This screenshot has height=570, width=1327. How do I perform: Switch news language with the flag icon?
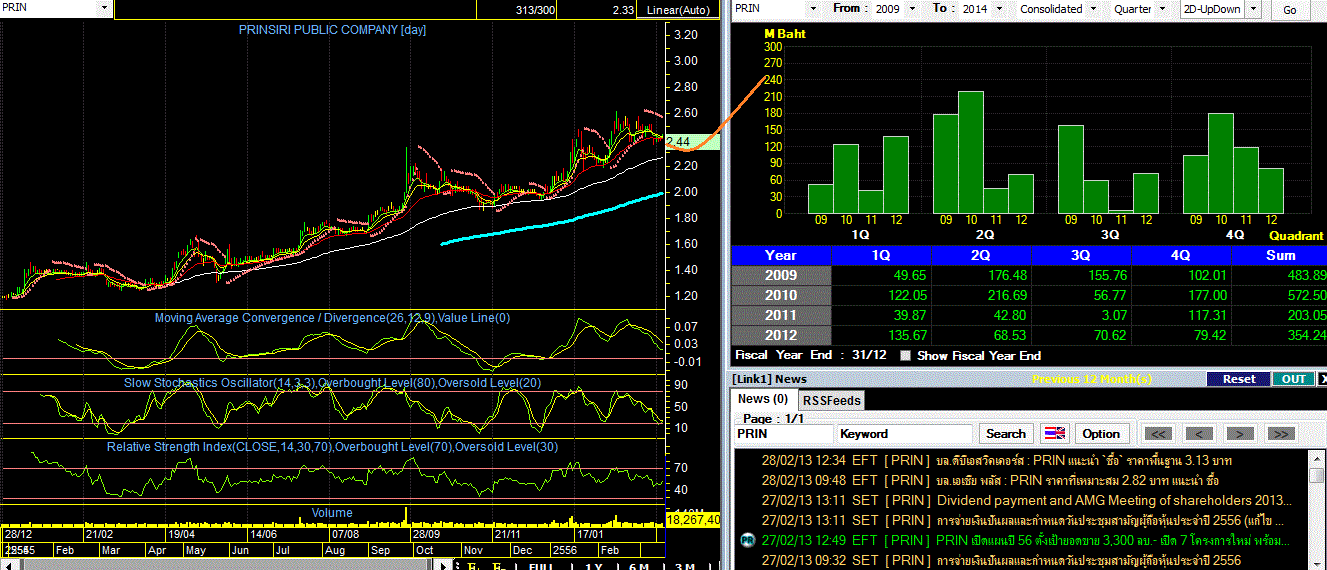[1056, 433]
